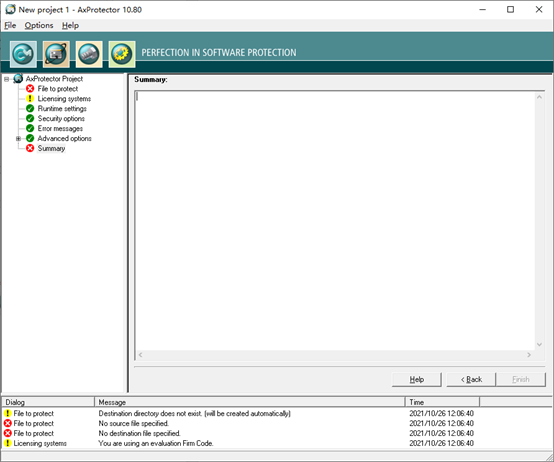
Task: Click the yellow warning icon beside Licensing systems
Action: click(x=30, y=99)
